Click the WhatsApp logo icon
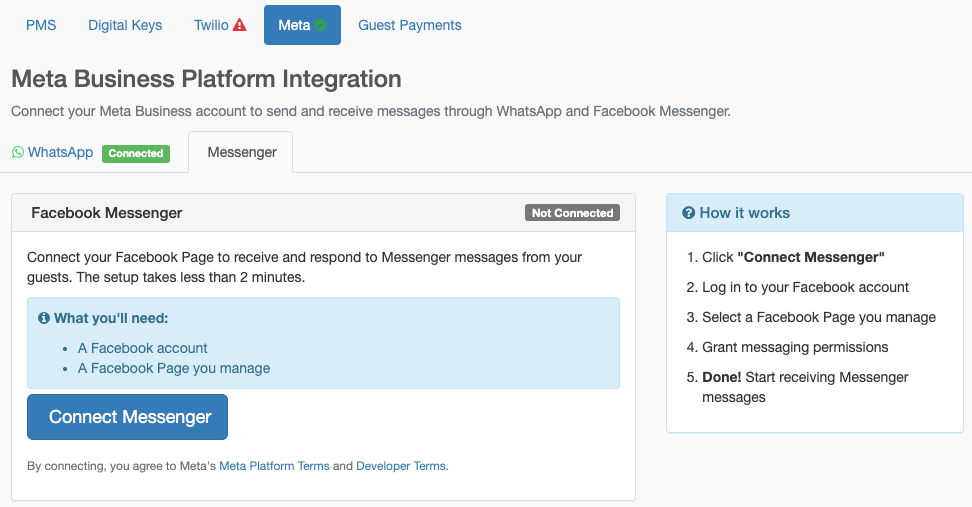 click(x=18, y=153)
